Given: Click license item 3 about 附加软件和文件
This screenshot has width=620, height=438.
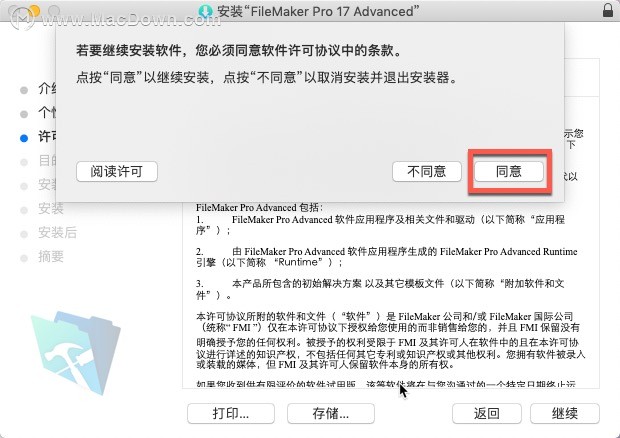Looking at the screenshot, I should pyautogui.click(x=380, y=289).
